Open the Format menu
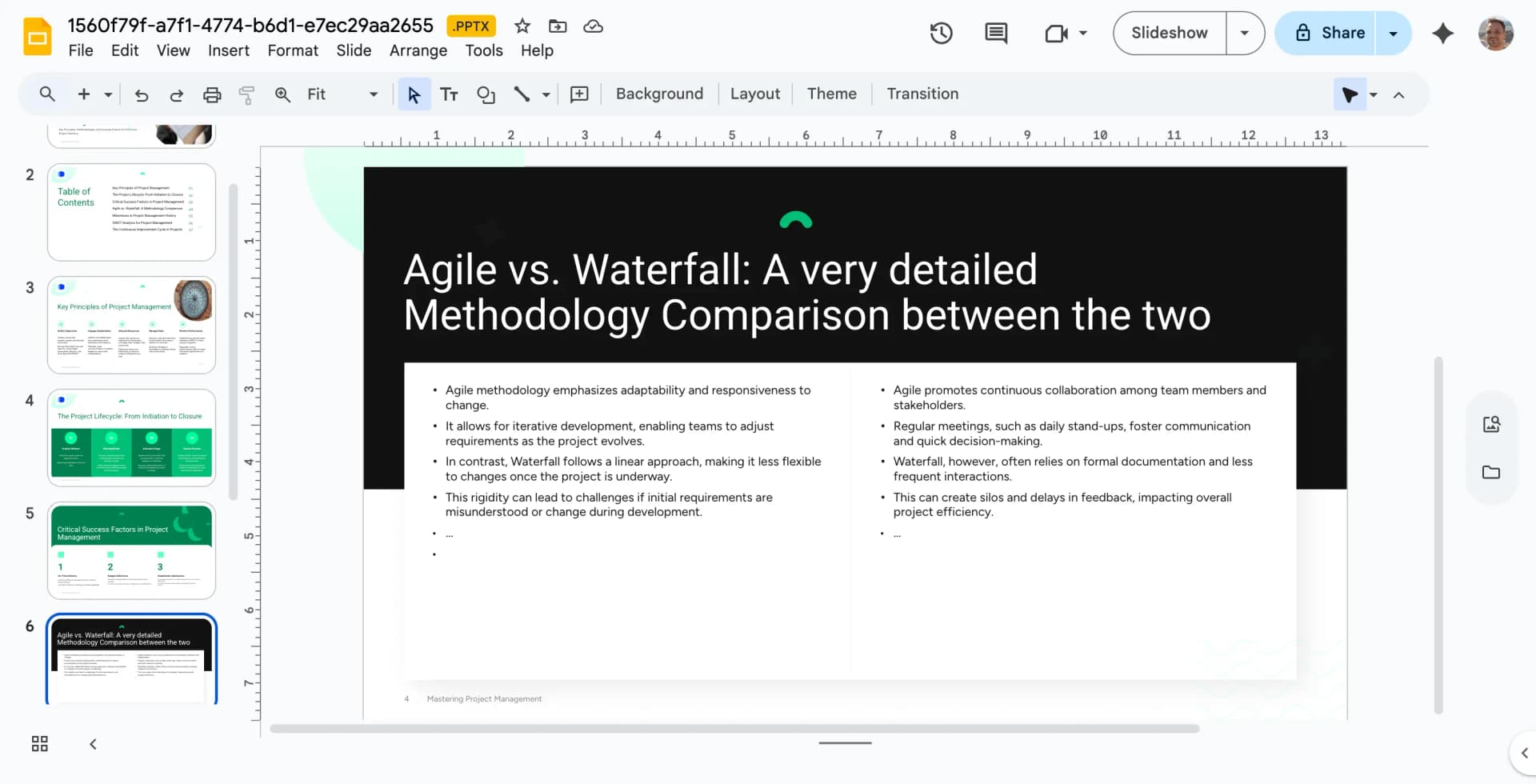1536x784 pixels. click(x=293, y=50)
